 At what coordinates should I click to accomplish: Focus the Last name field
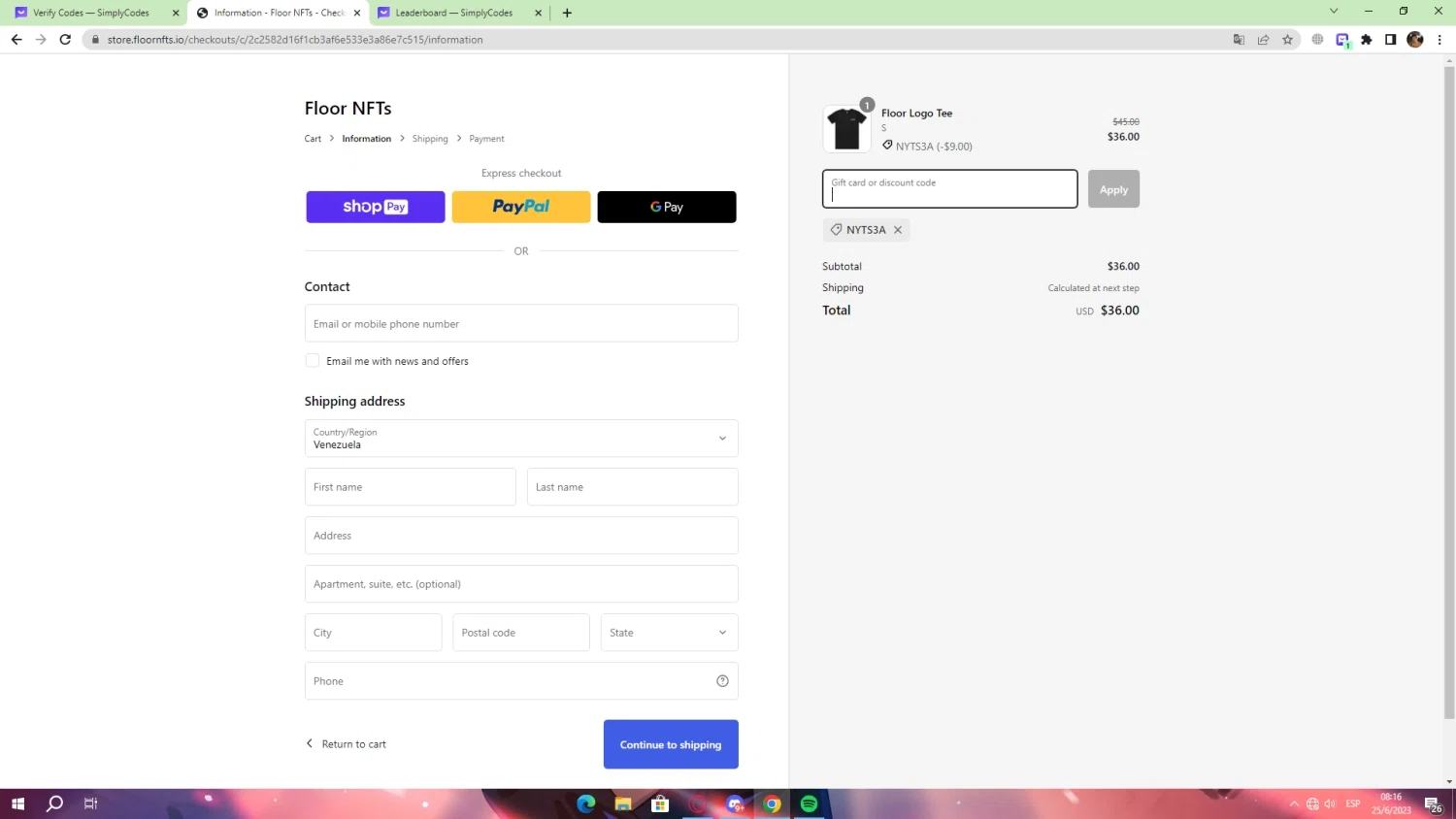coord(633,487)
